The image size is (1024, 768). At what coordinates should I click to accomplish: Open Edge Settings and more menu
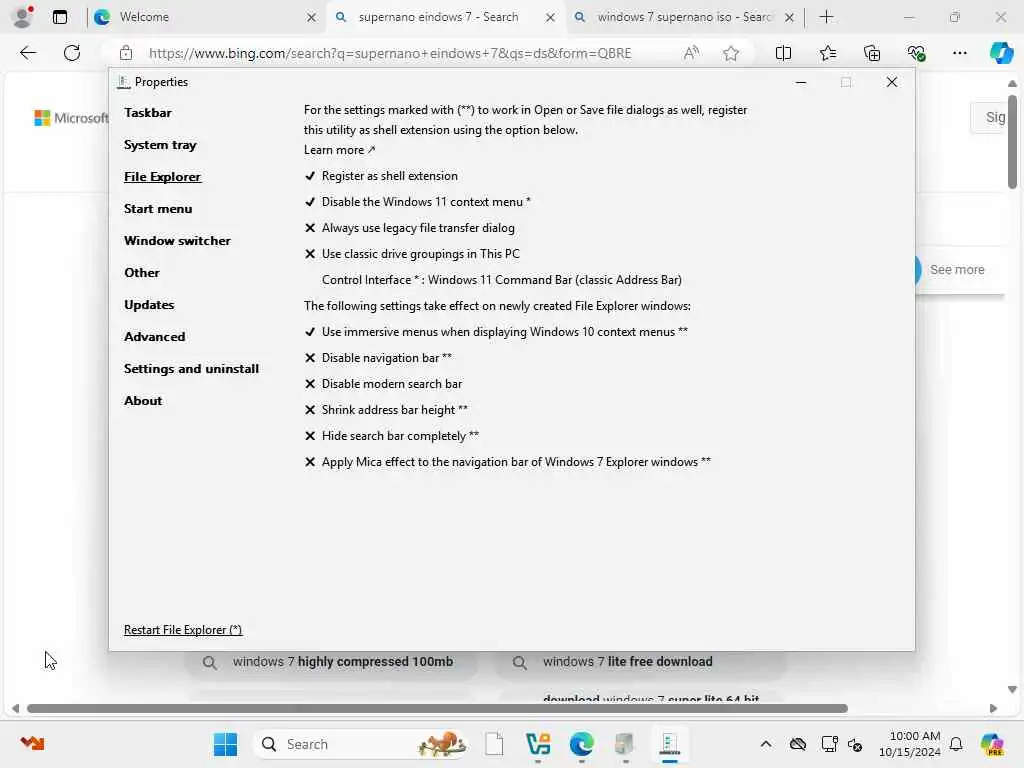959,53
